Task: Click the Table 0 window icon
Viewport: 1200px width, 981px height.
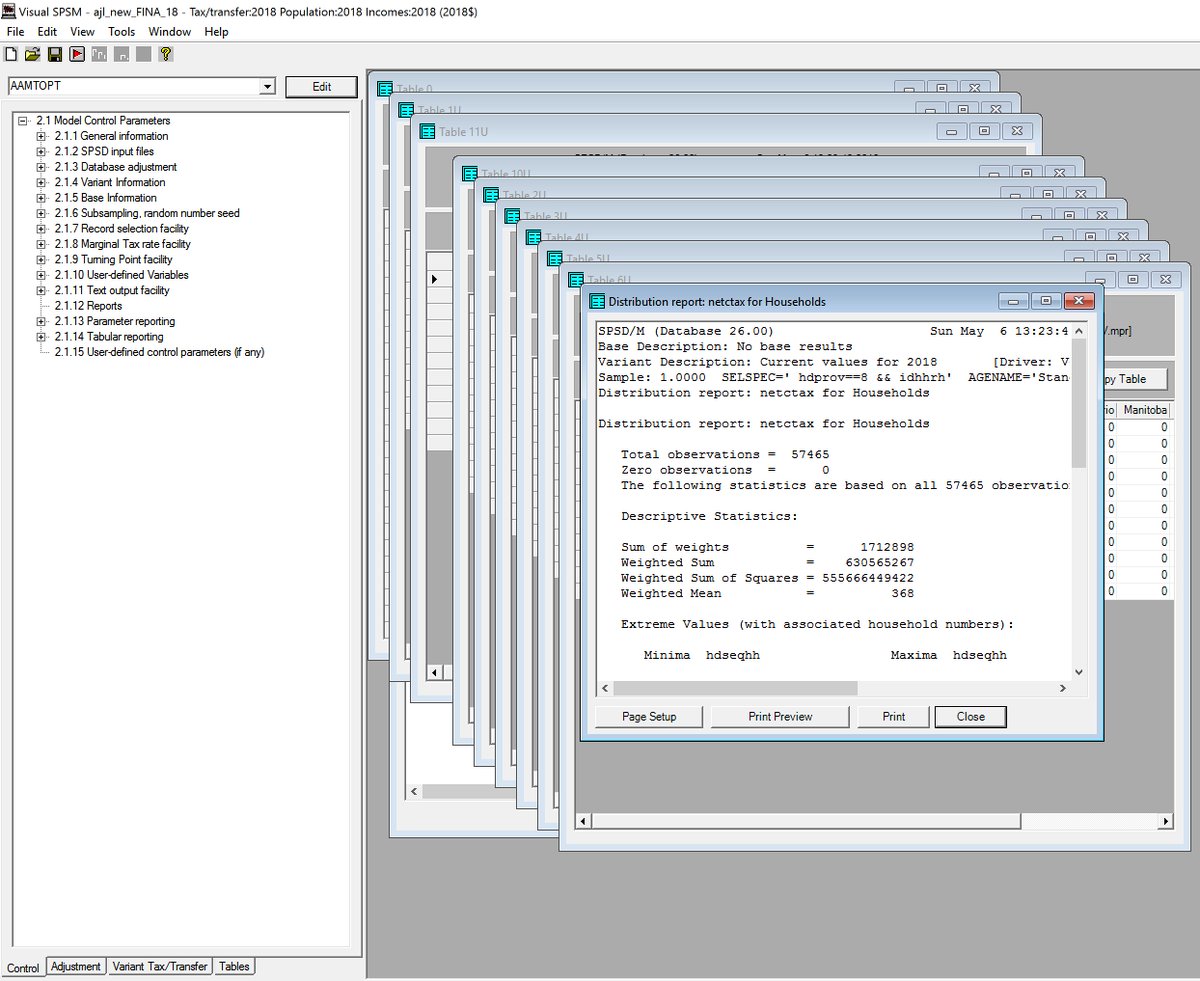Action: point(385,89)
